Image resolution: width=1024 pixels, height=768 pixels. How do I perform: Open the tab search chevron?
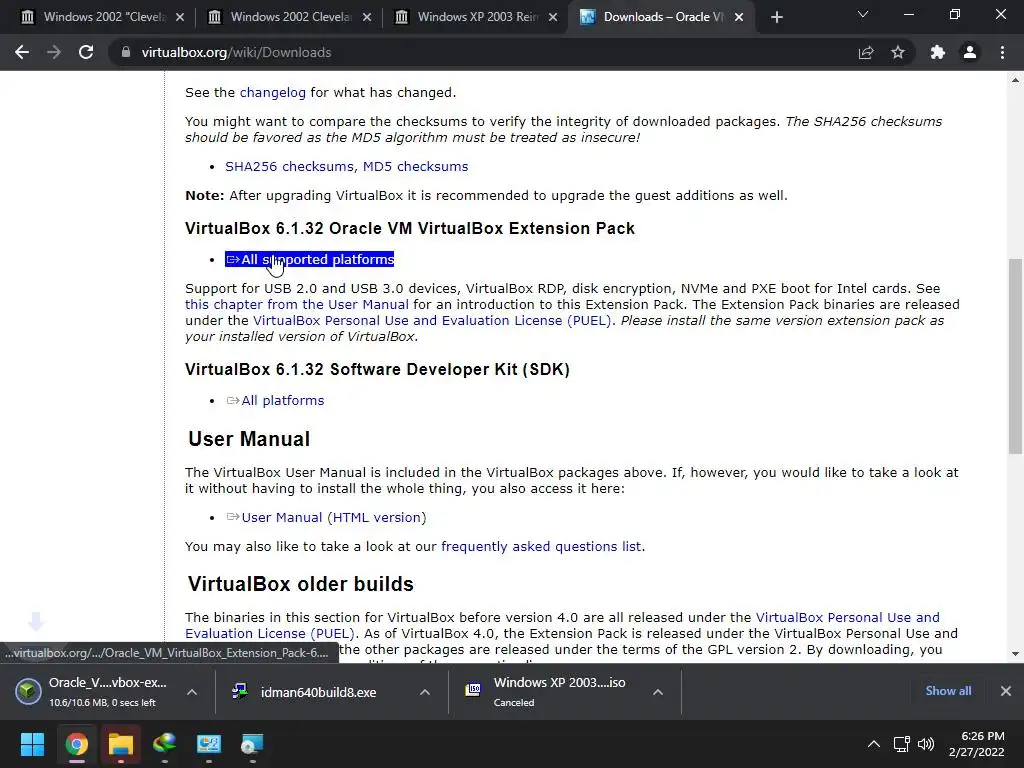(x=863, y=14)
